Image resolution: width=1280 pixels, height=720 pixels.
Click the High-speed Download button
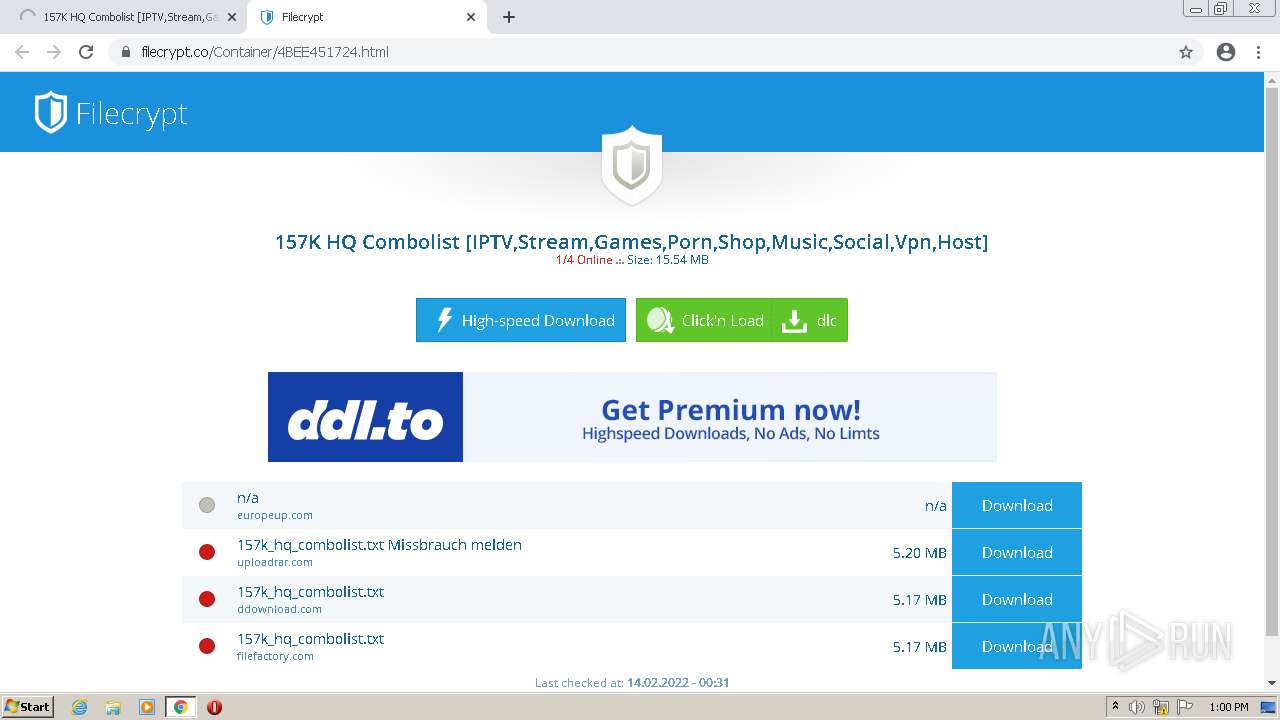pyautogui.click(x=521, y=320)
